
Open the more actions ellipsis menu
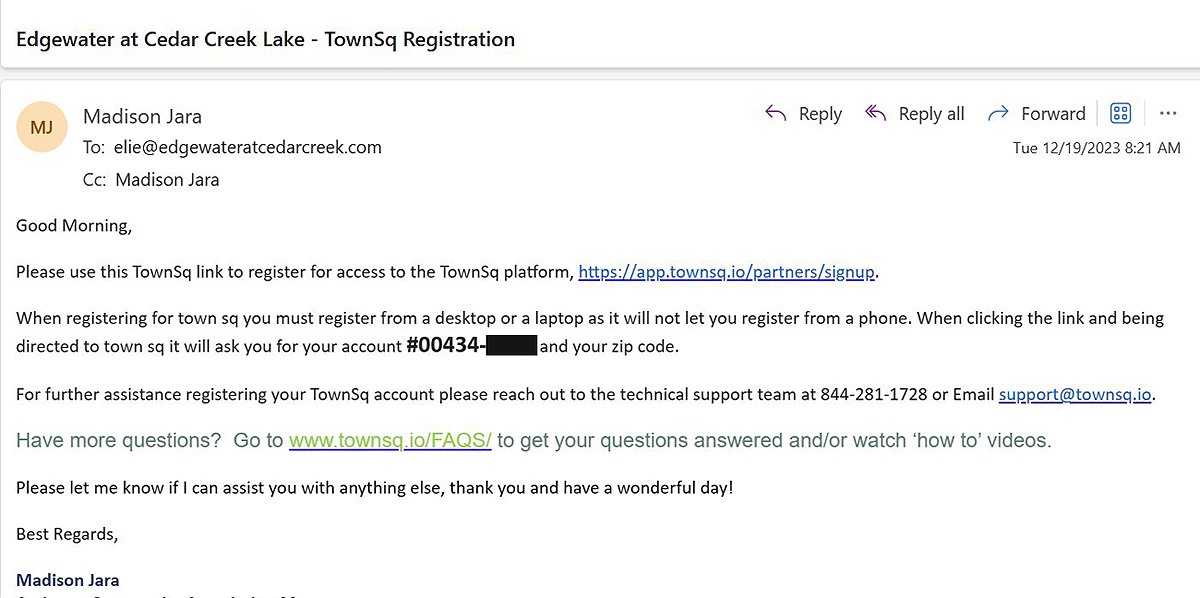(1168, 113)
